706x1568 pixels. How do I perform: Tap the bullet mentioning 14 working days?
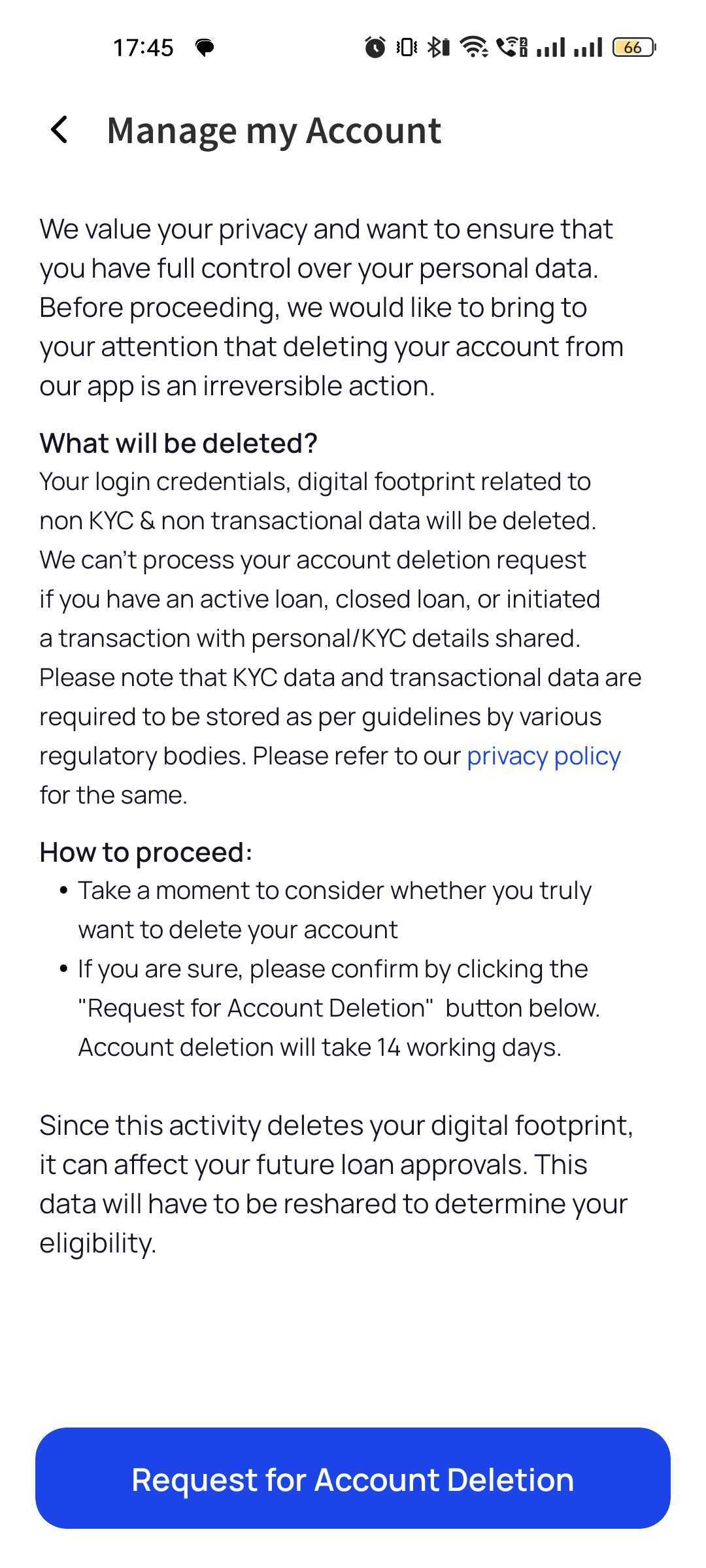click(x=339, y=1008)
